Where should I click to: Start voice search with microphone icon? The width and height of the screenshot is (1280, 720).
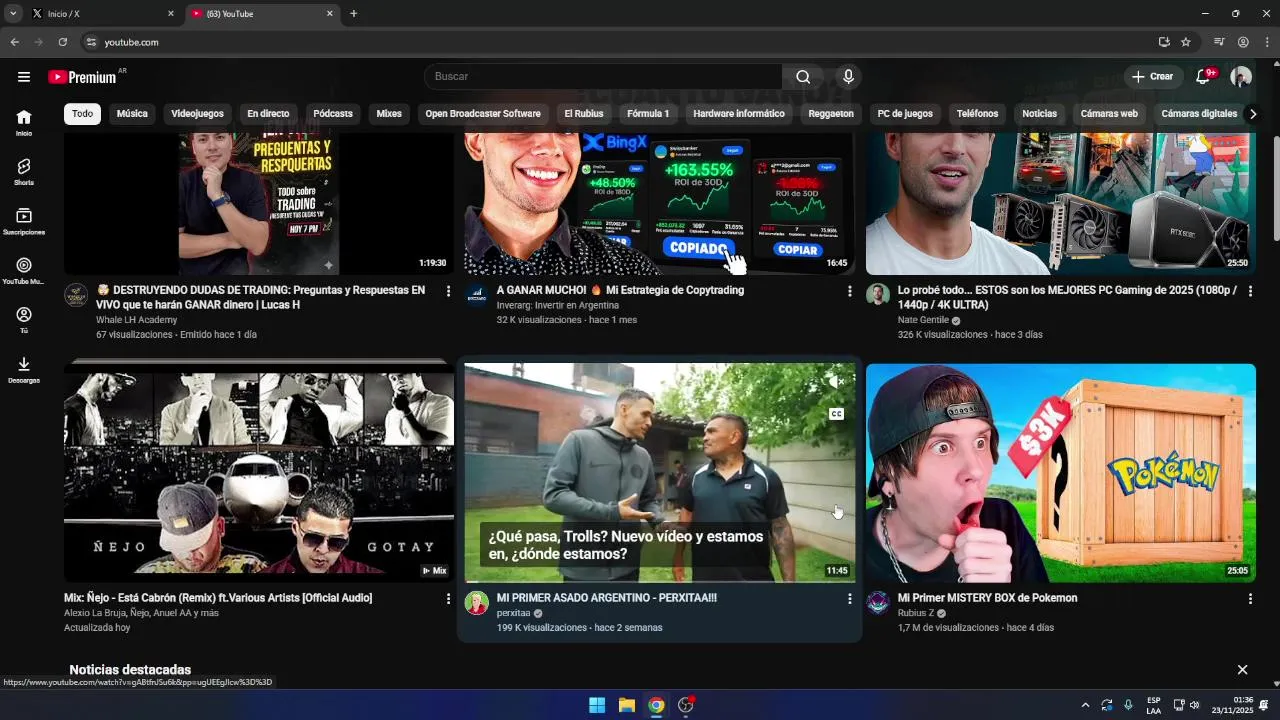click(x=848, y=77)
